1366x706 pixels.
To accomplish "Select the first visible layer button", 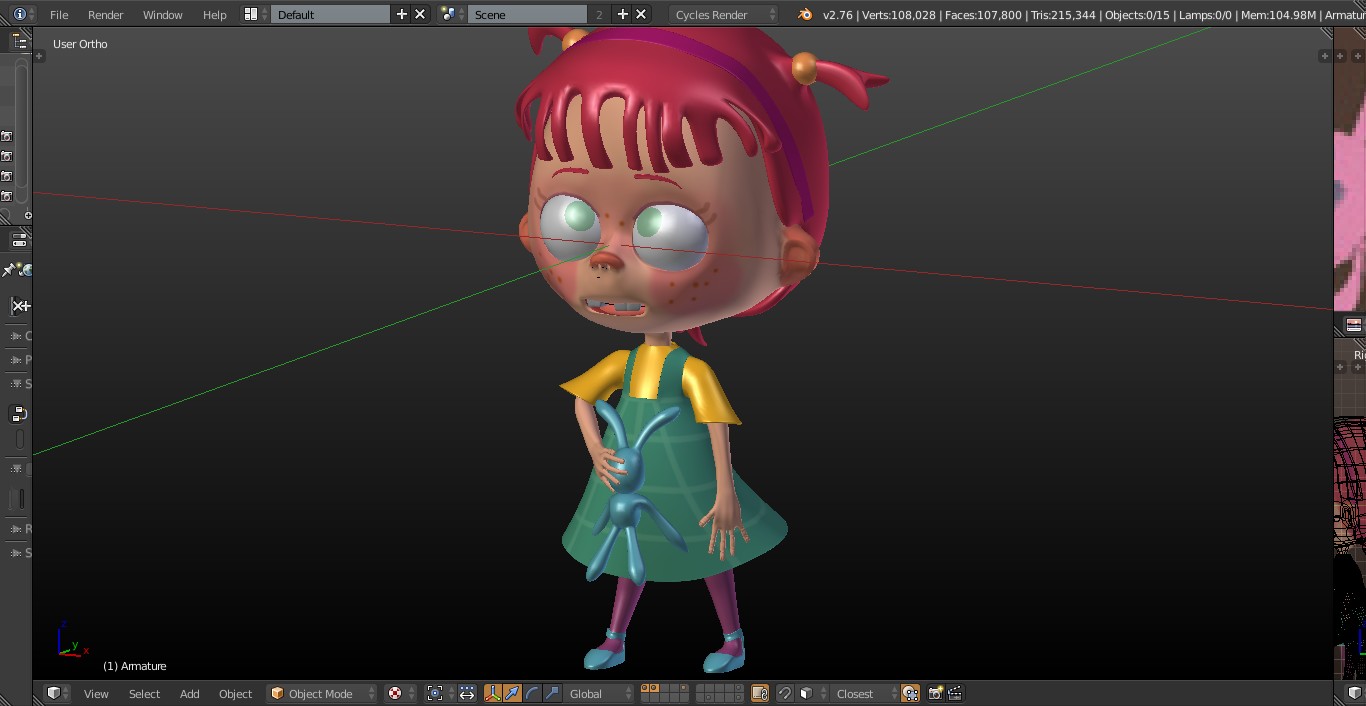I will 645,689.
